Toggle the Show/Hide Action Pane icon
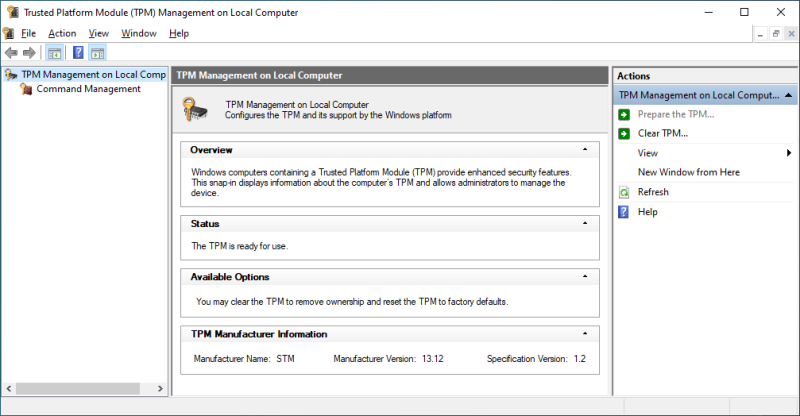This screenshot has height=416, width=800. 97,53
